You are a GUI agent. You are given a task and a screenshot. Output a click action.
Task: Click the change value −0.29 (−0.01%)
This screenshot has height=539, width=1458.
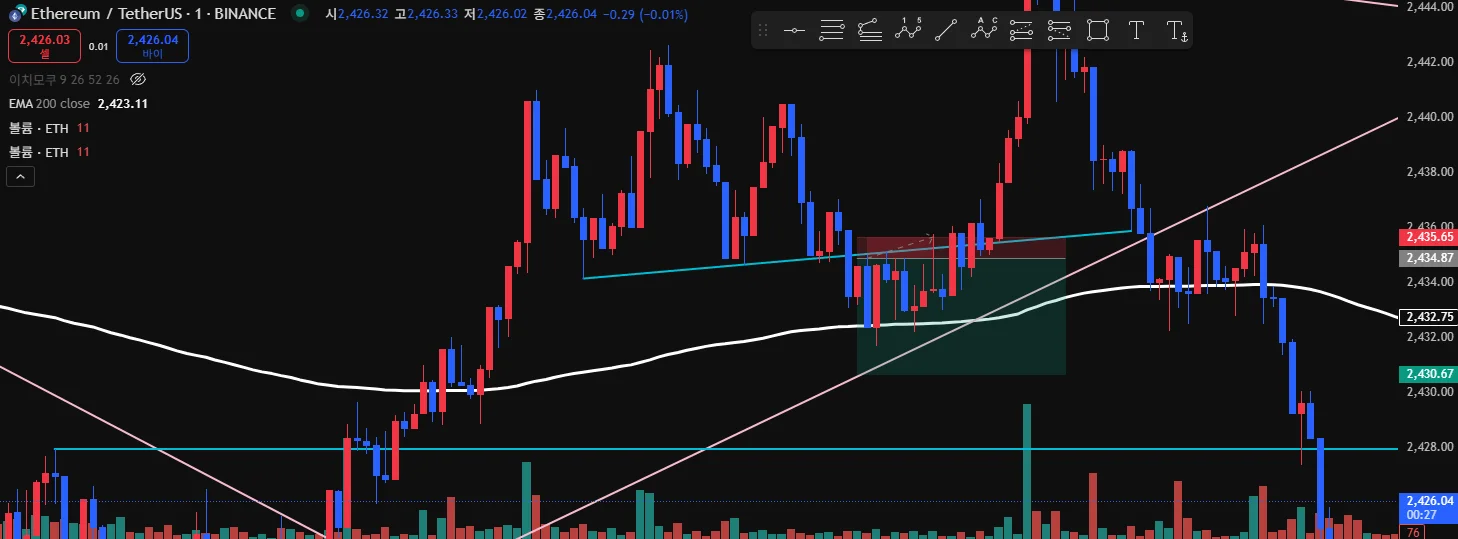[647, 14]
